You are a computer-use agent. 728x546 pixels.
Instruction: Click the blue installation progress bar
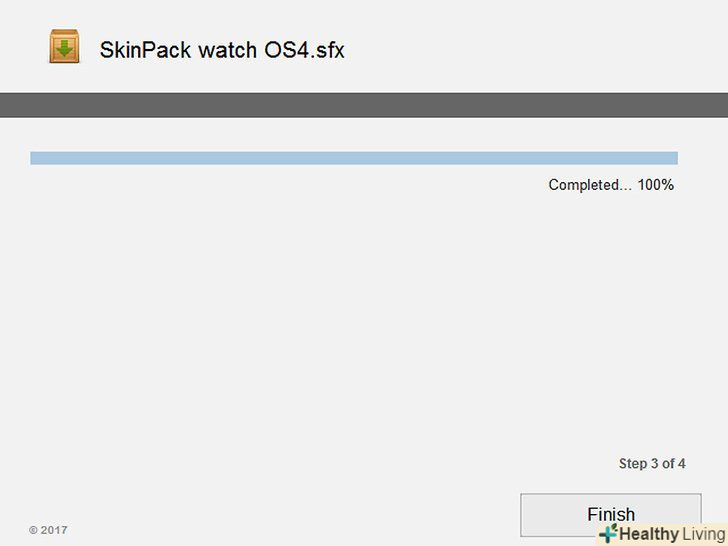353,158
